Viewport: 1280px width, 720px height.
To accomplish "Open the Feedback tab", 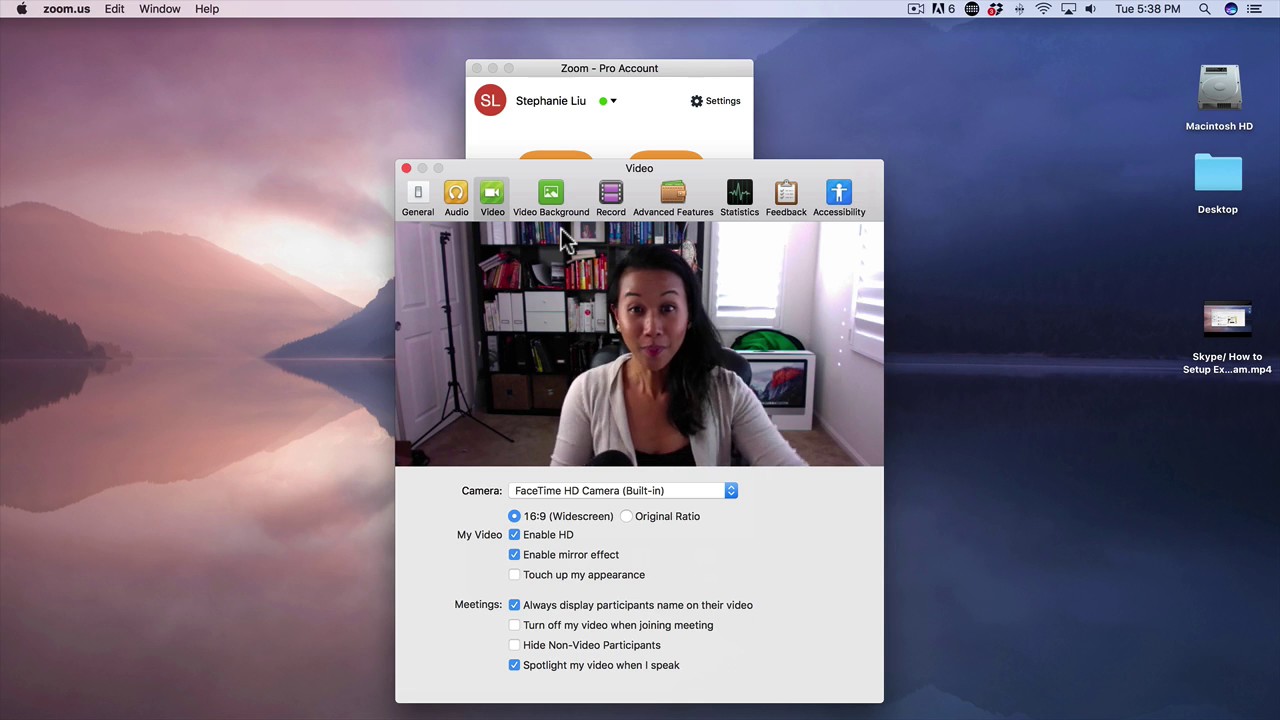I will 786,199.
